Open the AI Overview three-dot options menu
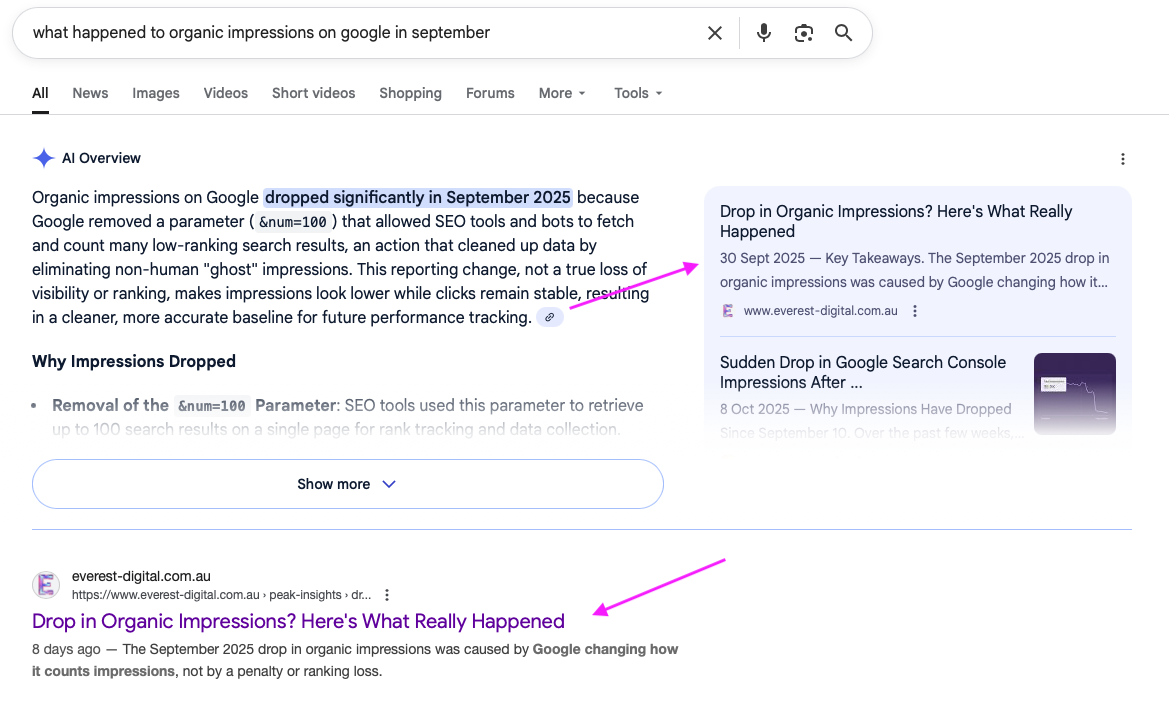 tap(1122, 158)
